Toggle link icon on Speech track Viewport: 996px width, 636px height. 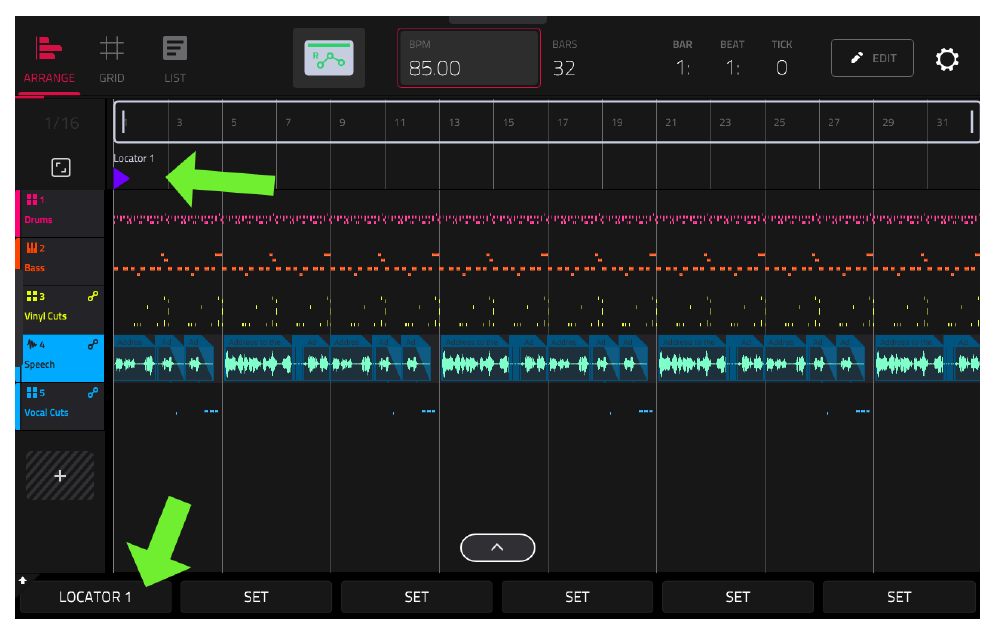(93, 344)
